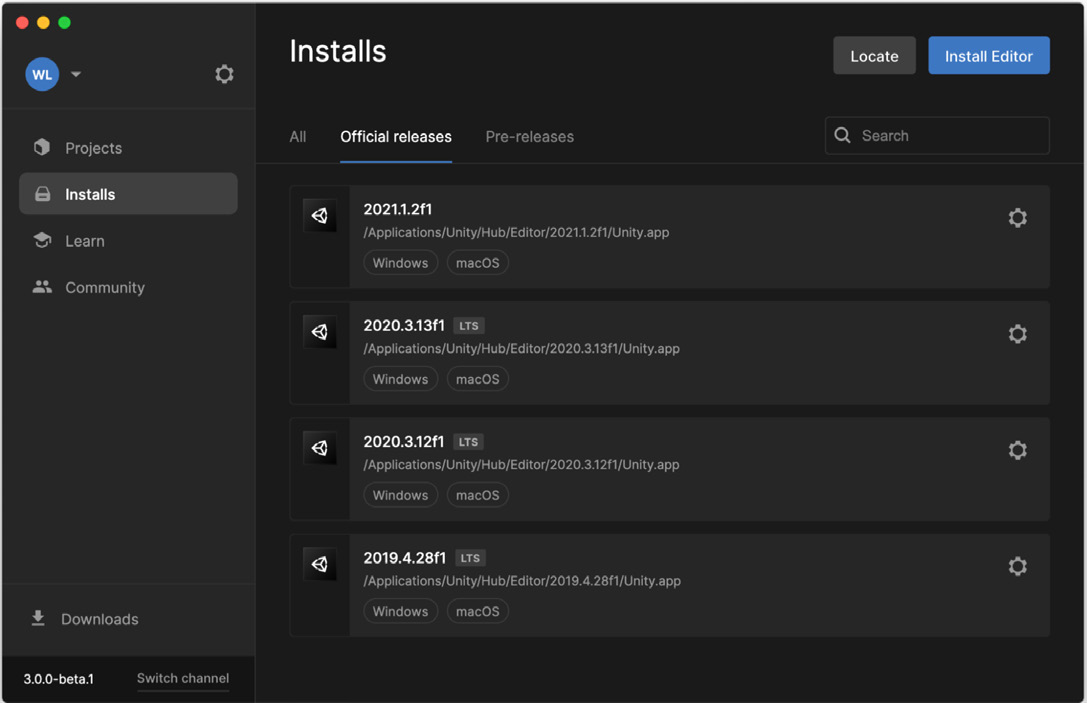Click the macOS tag under 2020.3.12f1
This screenshot has width=1087, height=703.
pyautogui.click(x=478, y=495)
